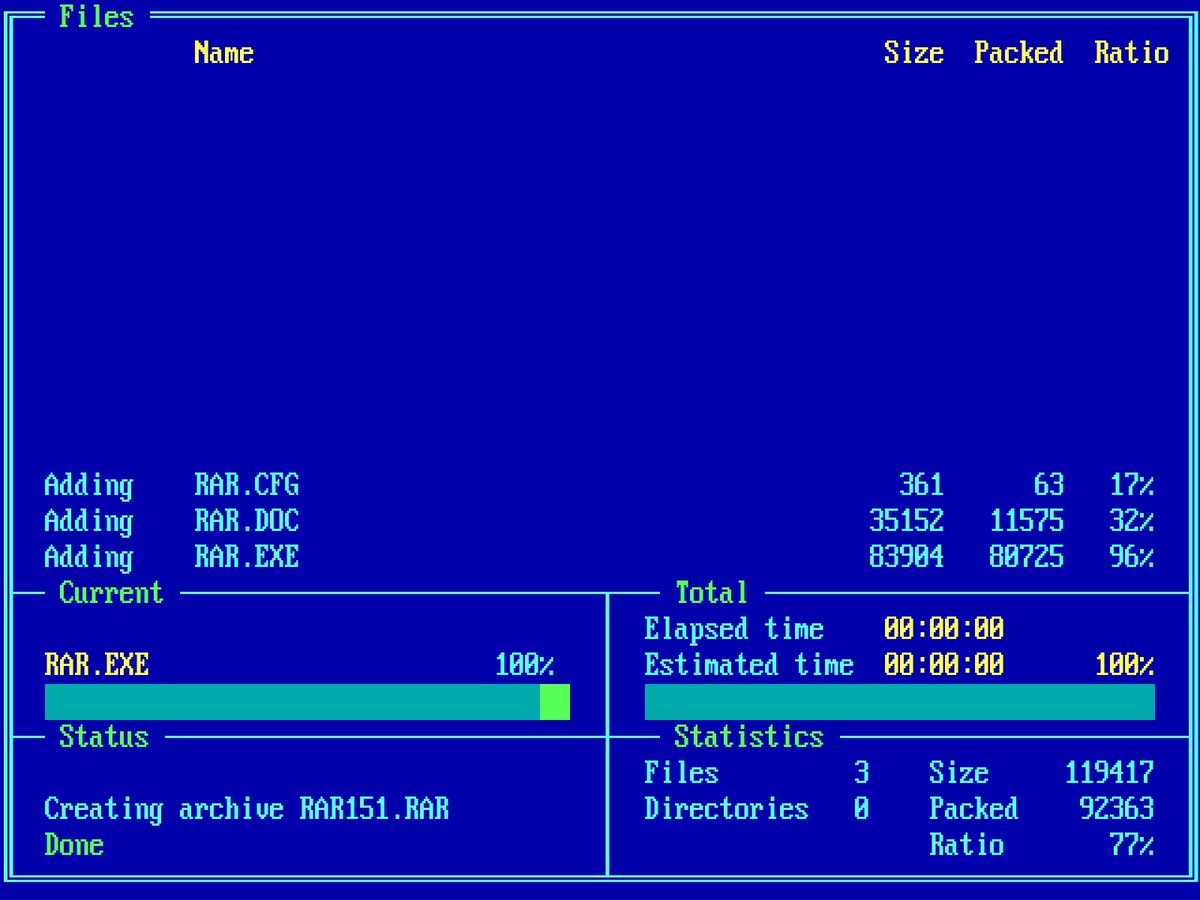Viewport: 1200px width, 900px height.
Task: Click the Creating archive RAR151.RAR message
Action: coord(247,809)
